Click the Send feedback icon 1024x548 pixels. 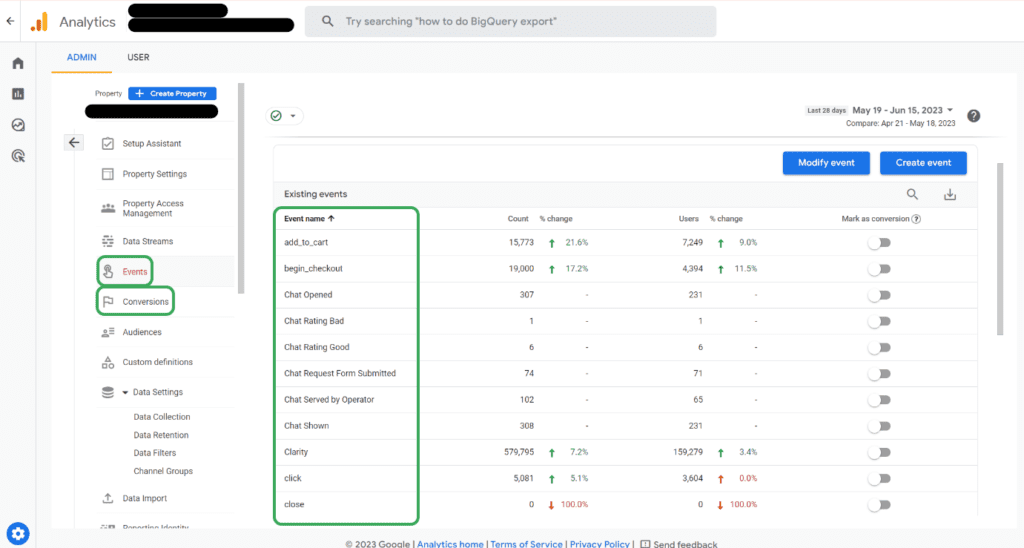point(645,543)
